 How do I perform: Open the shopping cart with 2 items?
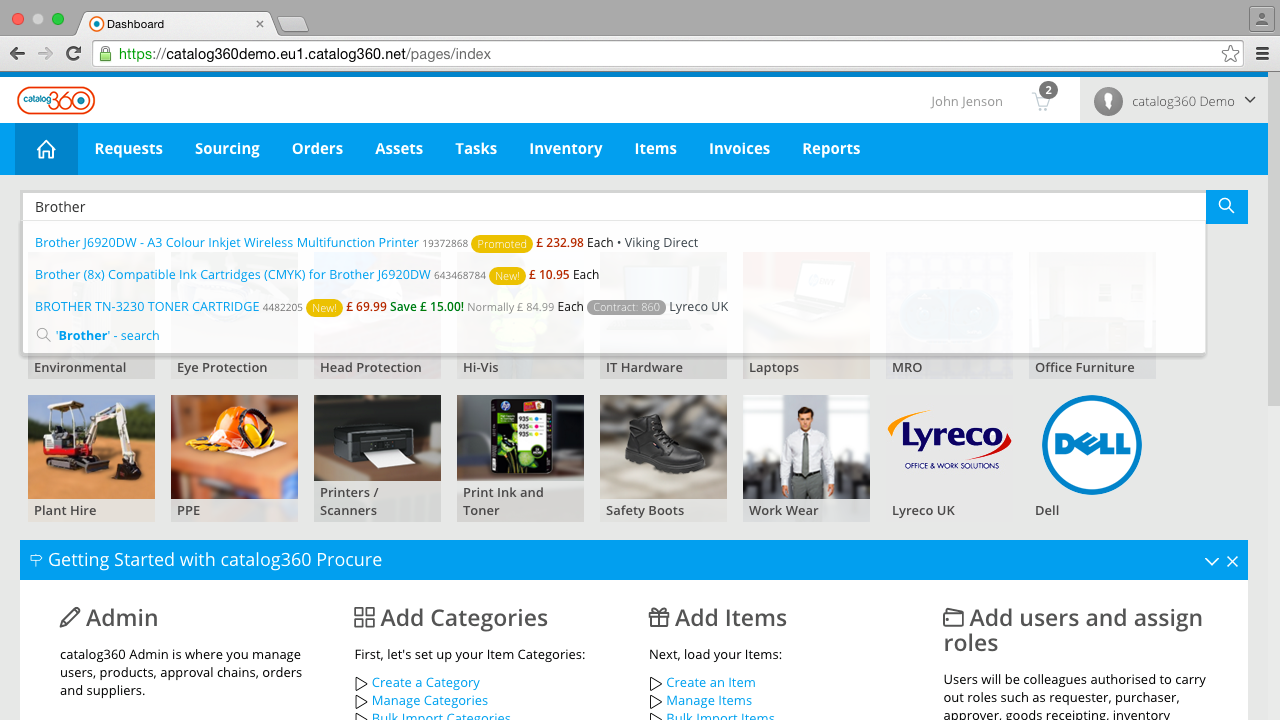point(1043,100)
